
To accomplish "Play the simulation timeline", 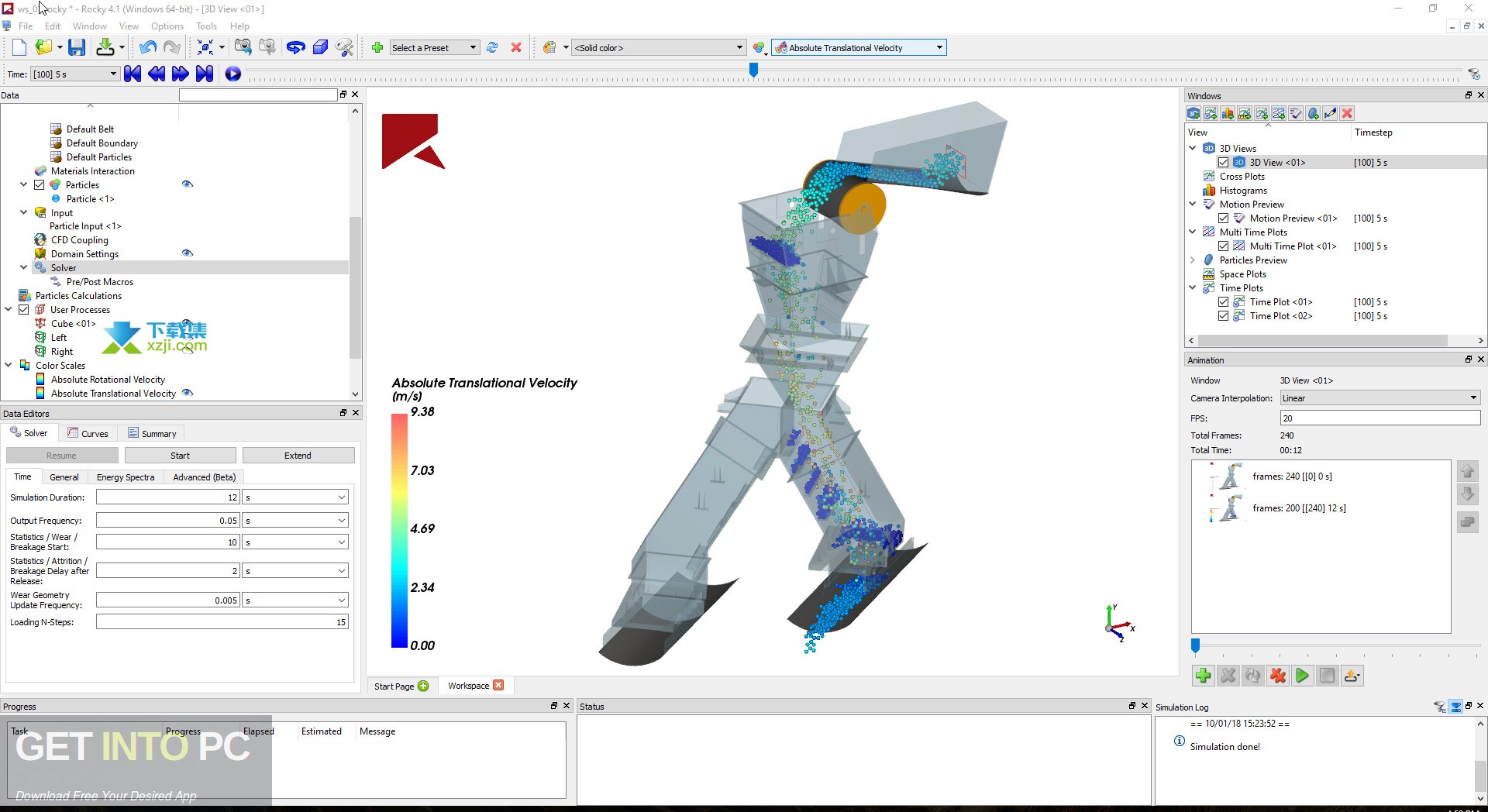I will [232, 74].
